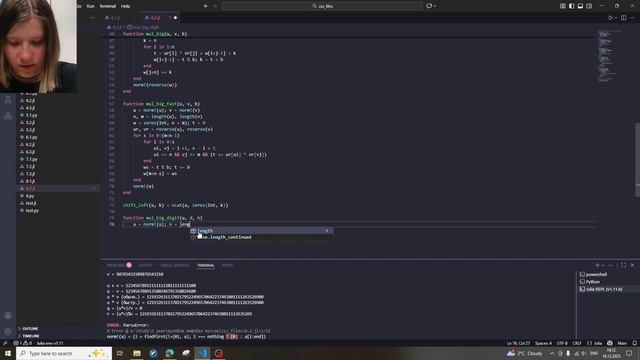Open the Run menu

(x=91, y=6)
